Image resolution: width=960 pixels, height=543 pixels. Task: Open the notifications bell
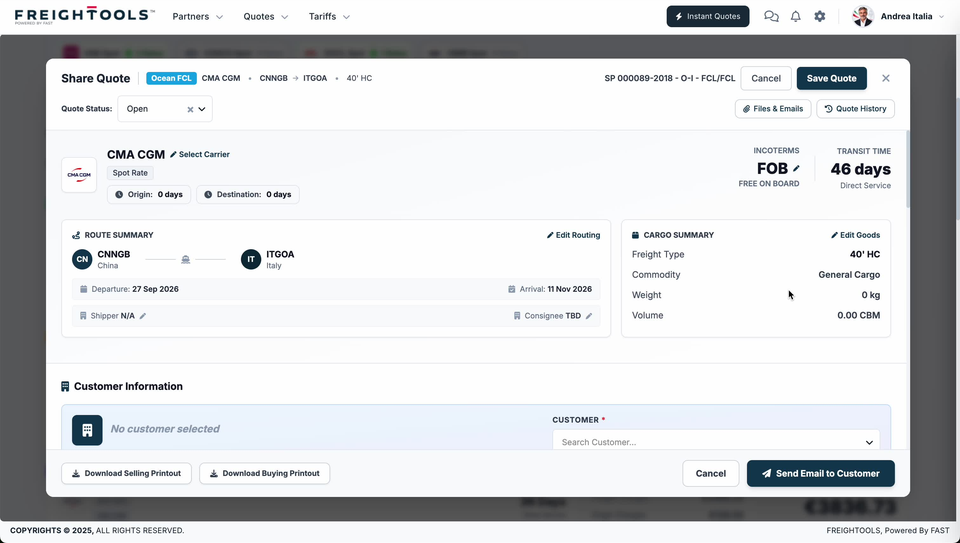[x=795, y=17]
